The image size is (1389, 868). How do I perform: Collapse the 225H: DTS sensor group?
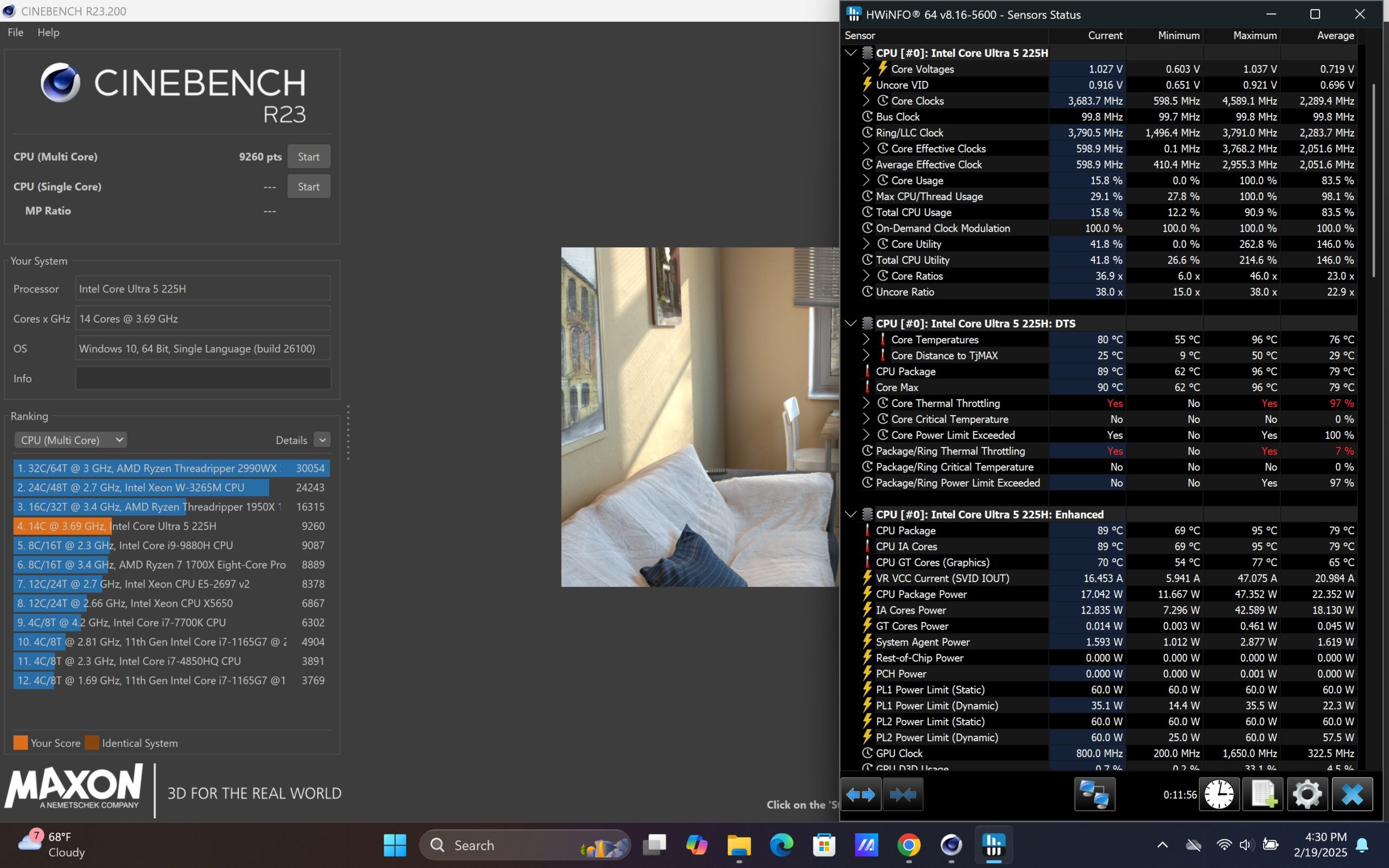click(x=851, y=324)
